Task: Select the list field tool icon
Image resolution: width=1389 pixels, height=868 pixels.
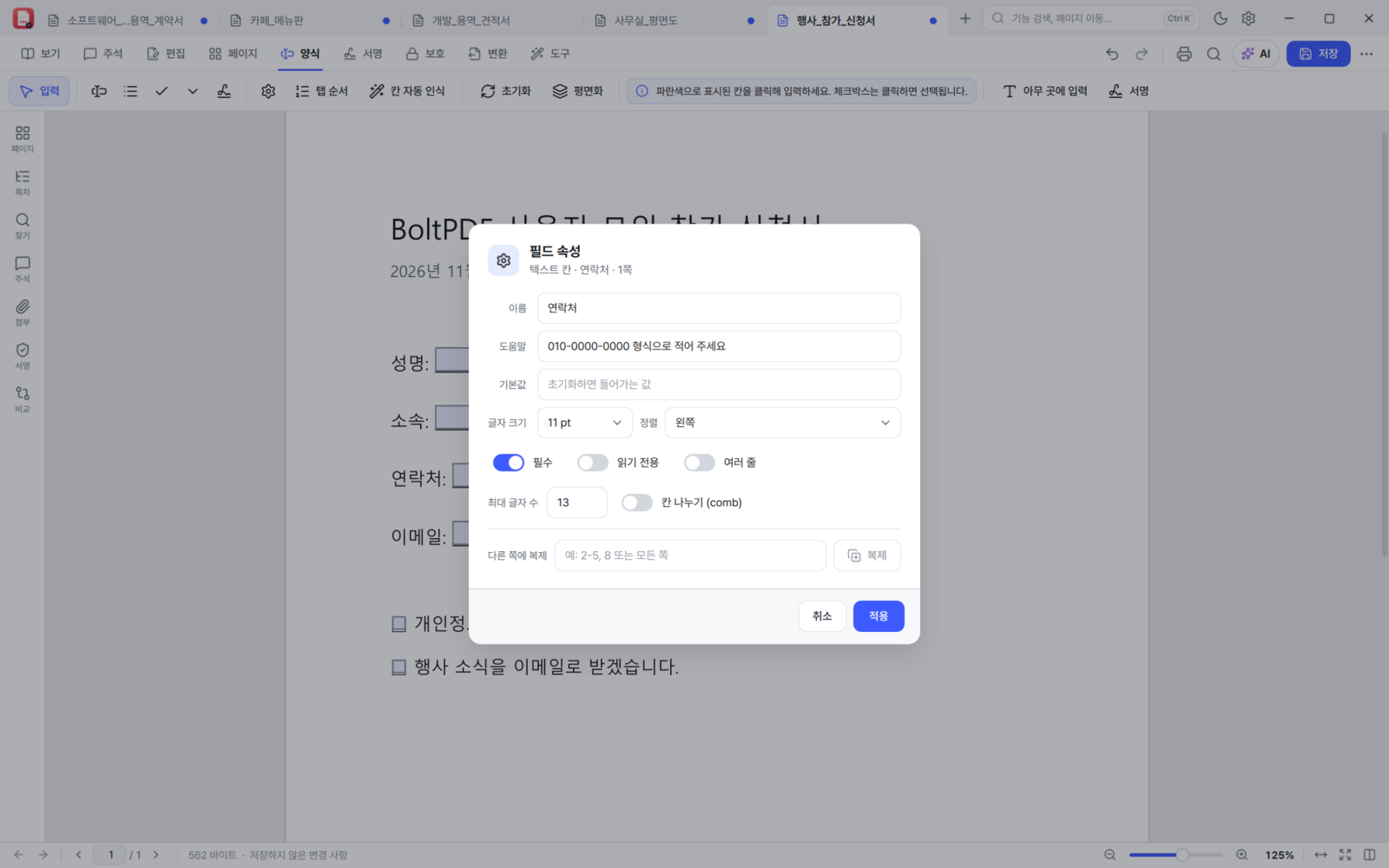Action: click(130, 91)
